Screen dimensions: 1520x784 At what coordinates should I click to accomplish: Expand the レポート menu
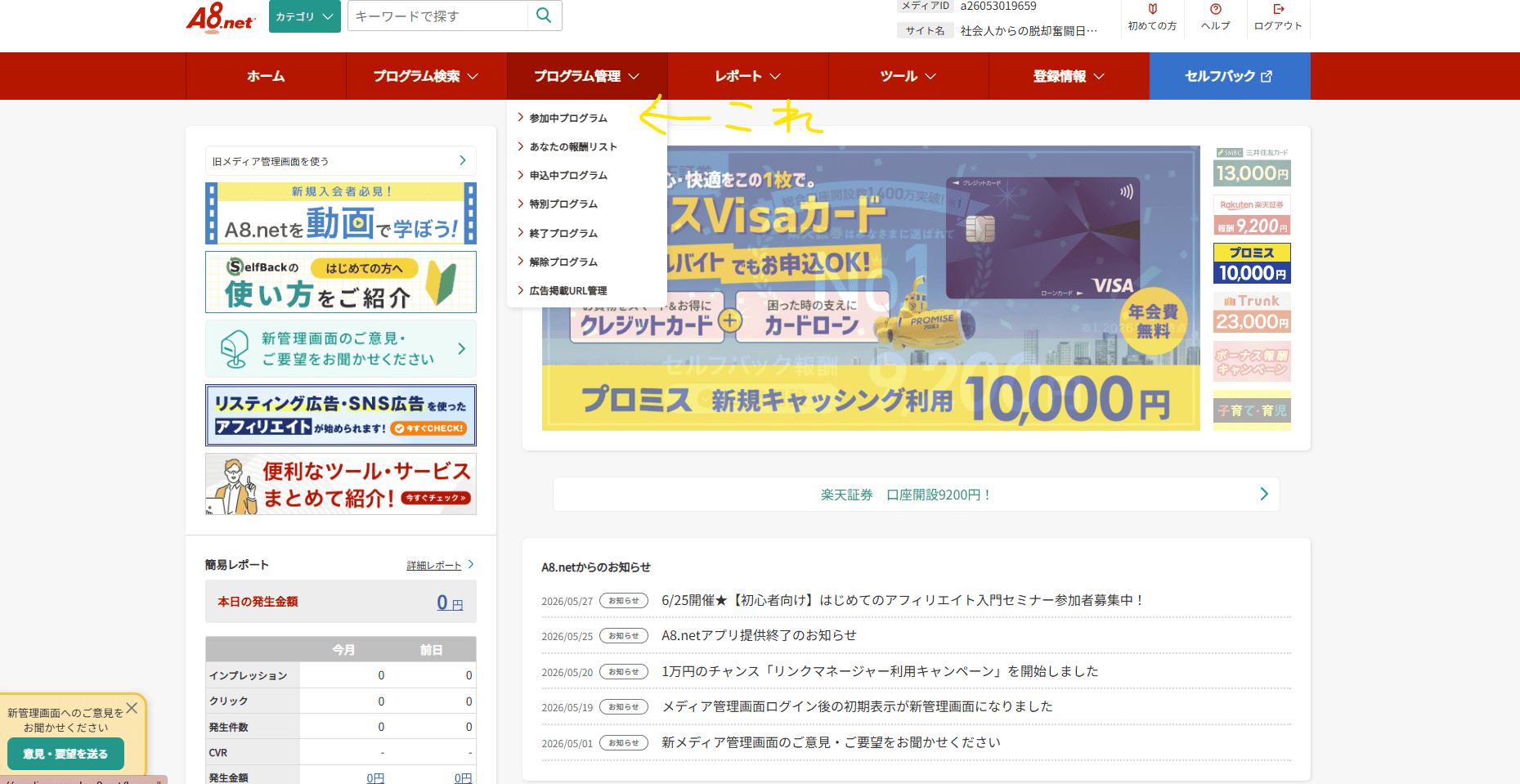click(747, 76)
